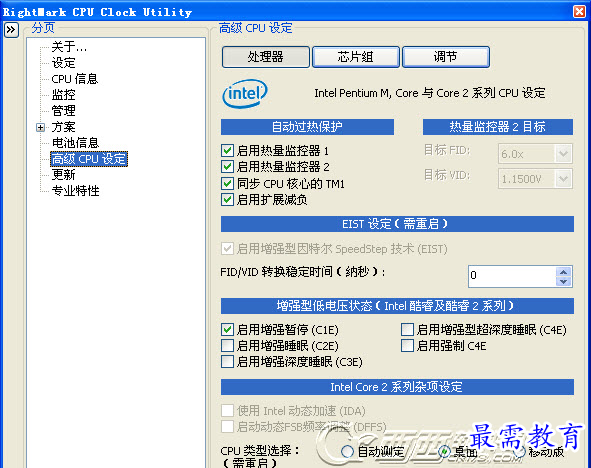Switch to the 调节 tab button
Screen dimensions: 591x468
(446, 57)
